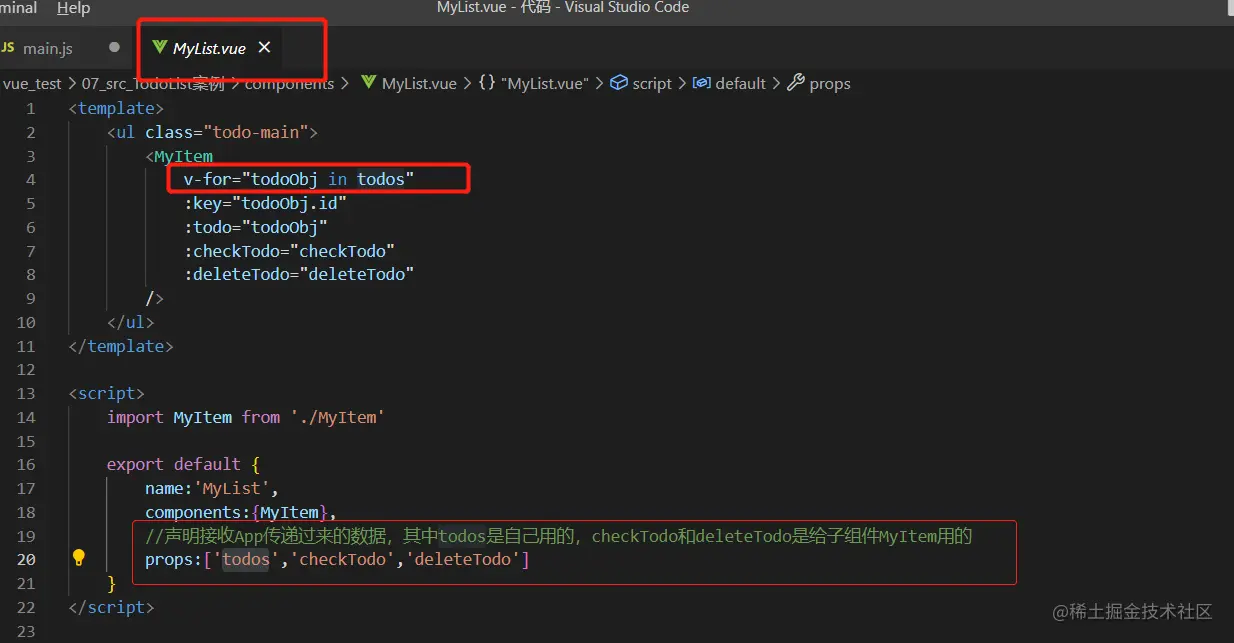Image resolution: width=1234 pixels, height=643 pixels.
Task: Open the Help menu
Action: (73, 8)
